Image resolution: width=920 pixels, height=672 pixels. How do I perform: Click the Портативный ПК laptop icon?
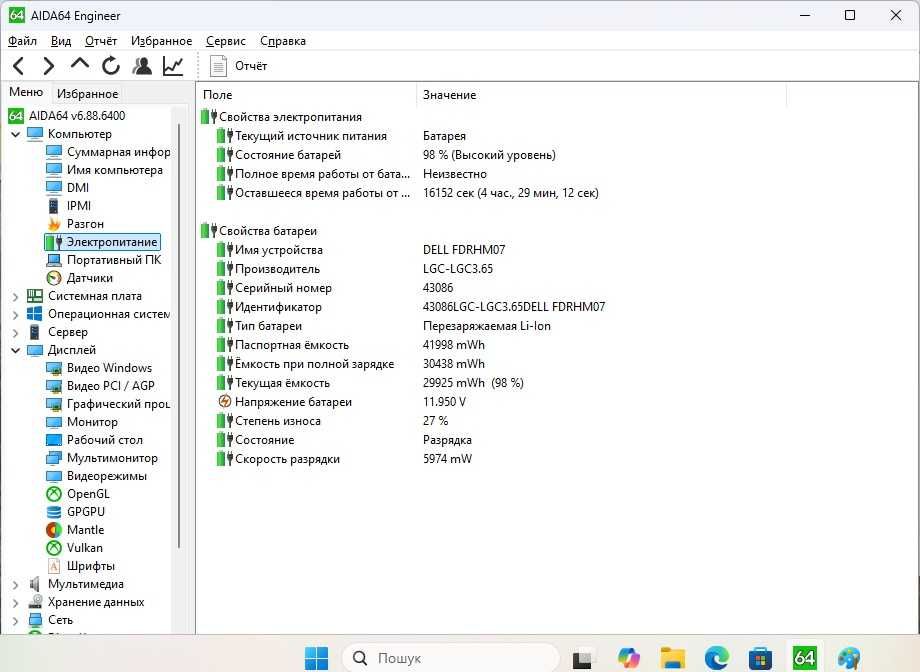tap(54, 260)
